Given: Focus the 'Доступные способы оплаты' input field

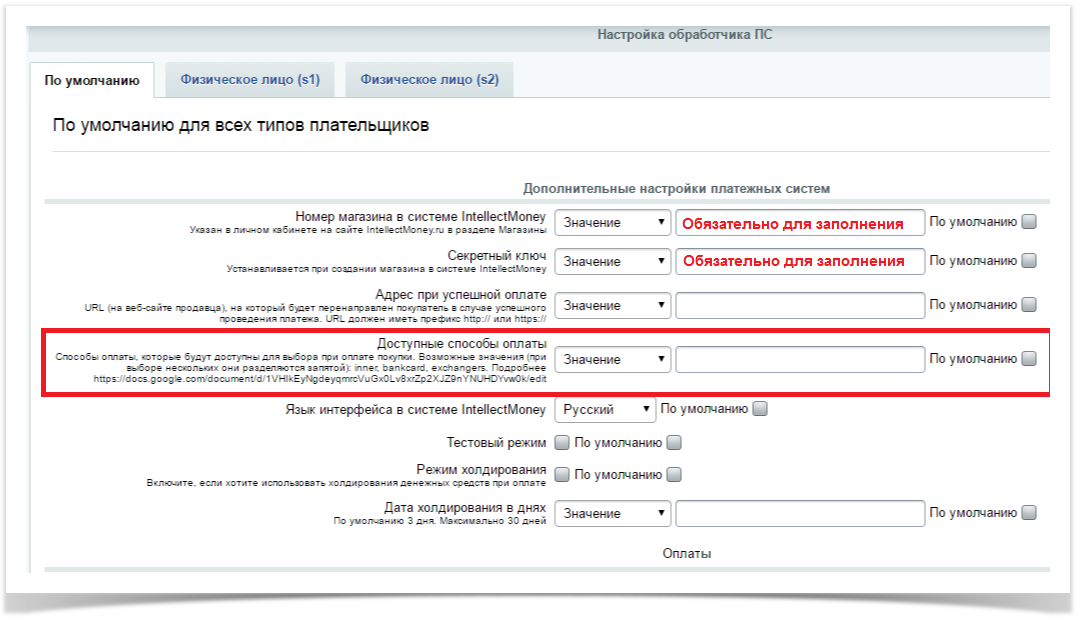Looking at the screenshot, I should point(800,359).
